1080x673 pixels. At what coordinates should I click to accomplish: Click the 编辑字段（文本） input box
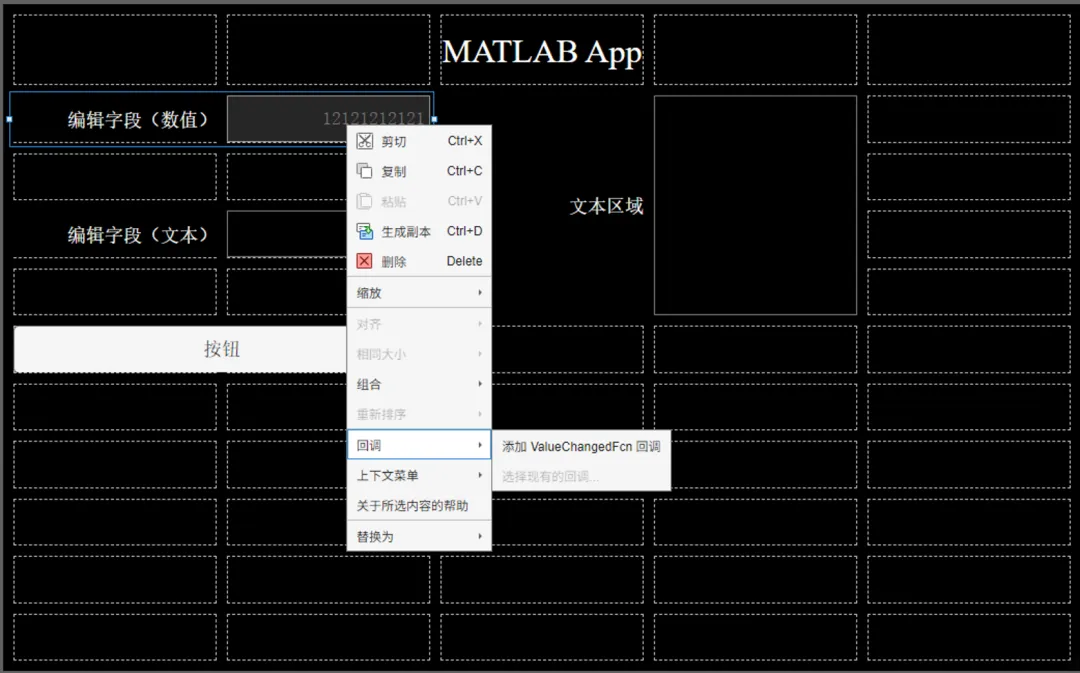point(287,234)
